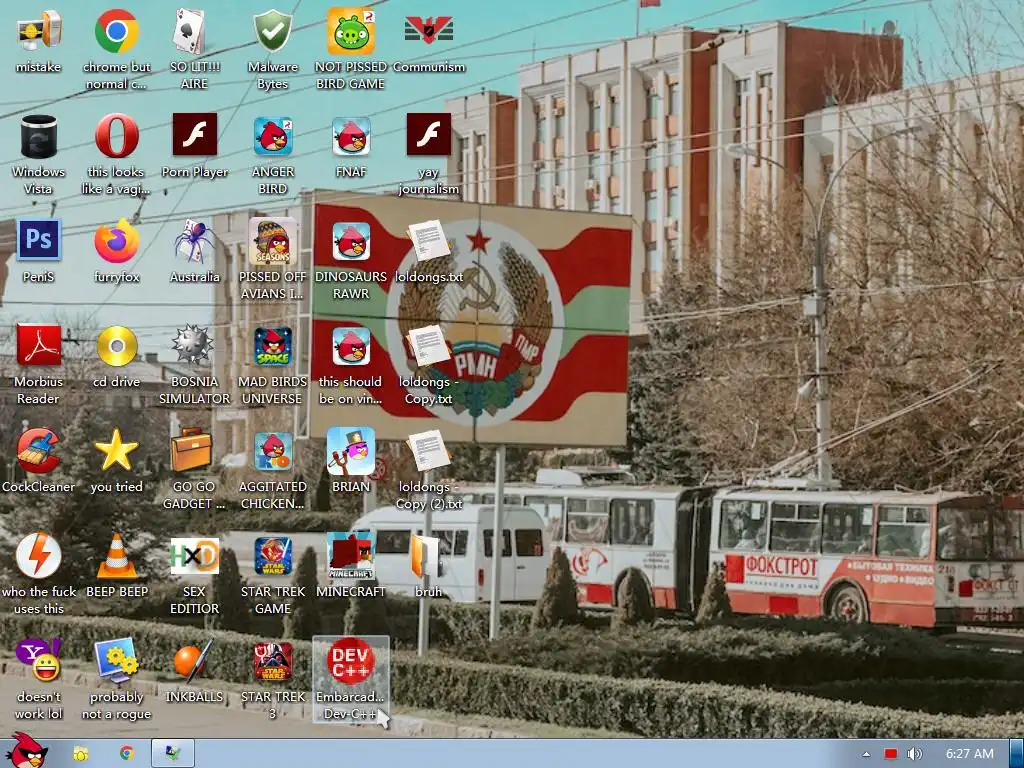The height and width of the screenshot is (768, 1024).
Task: Open the volume speaker tray icon
Action: 914,754
